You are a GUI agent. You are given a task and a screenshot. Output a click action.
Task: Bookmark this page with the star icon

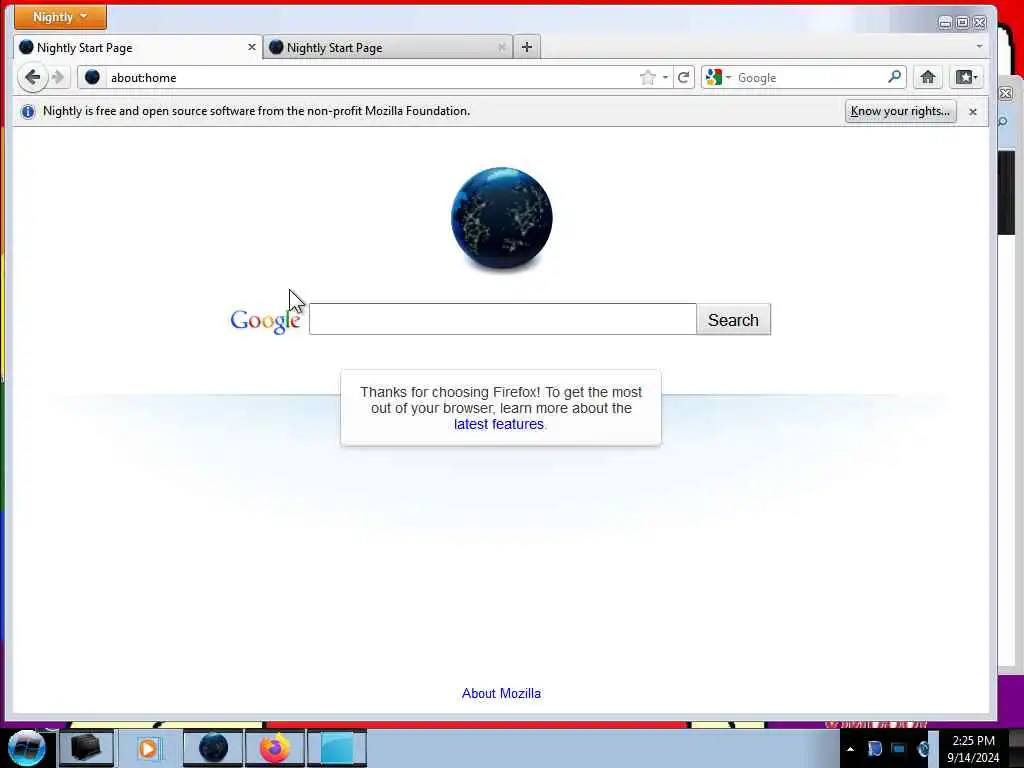[647, 78]
